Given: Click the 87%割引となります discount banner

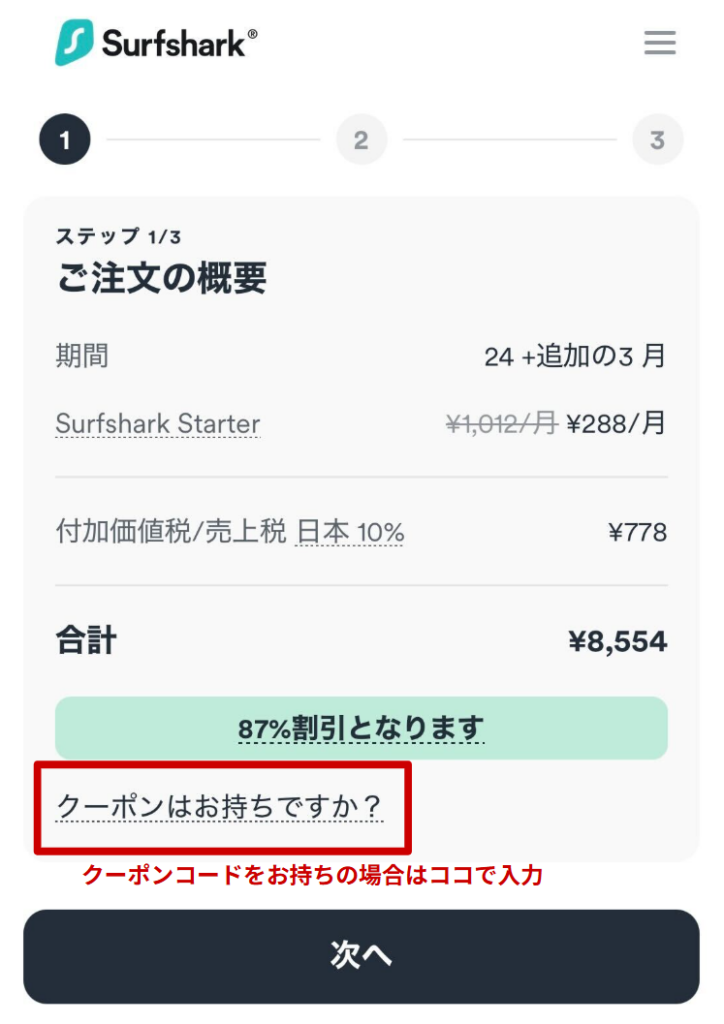Looking at the screenshot, I should pos(361,728).
